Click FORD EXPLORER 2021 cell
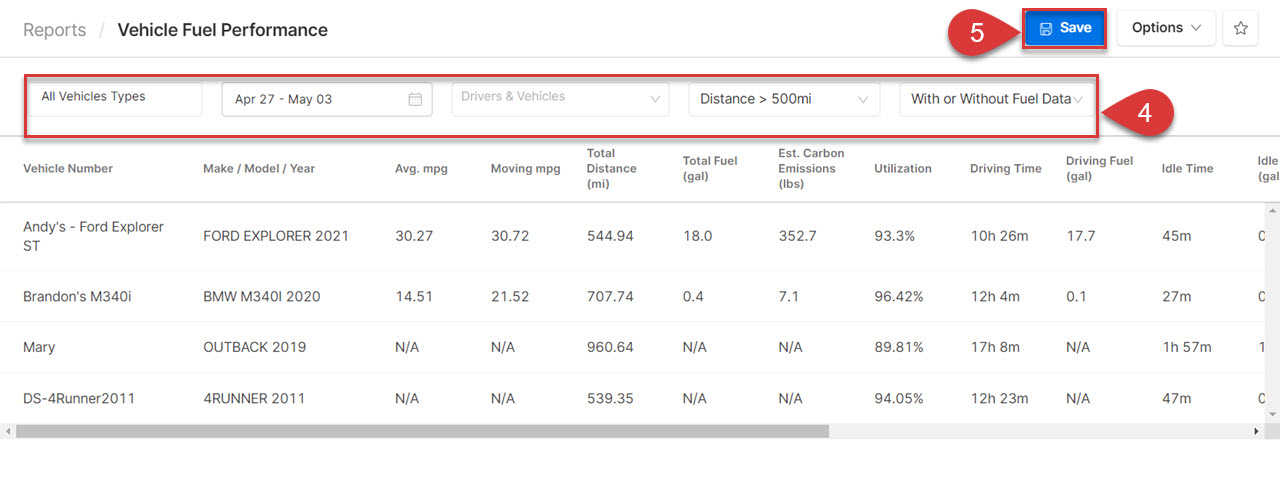The width and height of the screenshot is (1280, 483). (276, 236)
